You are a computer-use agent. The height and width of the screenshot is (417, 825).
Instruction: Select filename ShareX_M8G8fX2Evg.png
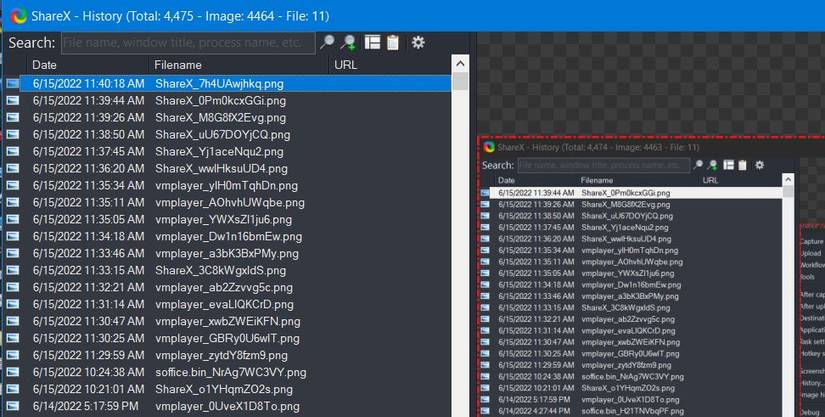click(220, 117)
